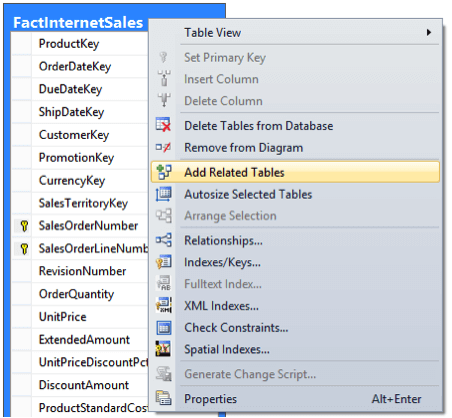Choose Set Primary Key
The height and width of the screenshot is (418, 452).
tap(295, 57)
